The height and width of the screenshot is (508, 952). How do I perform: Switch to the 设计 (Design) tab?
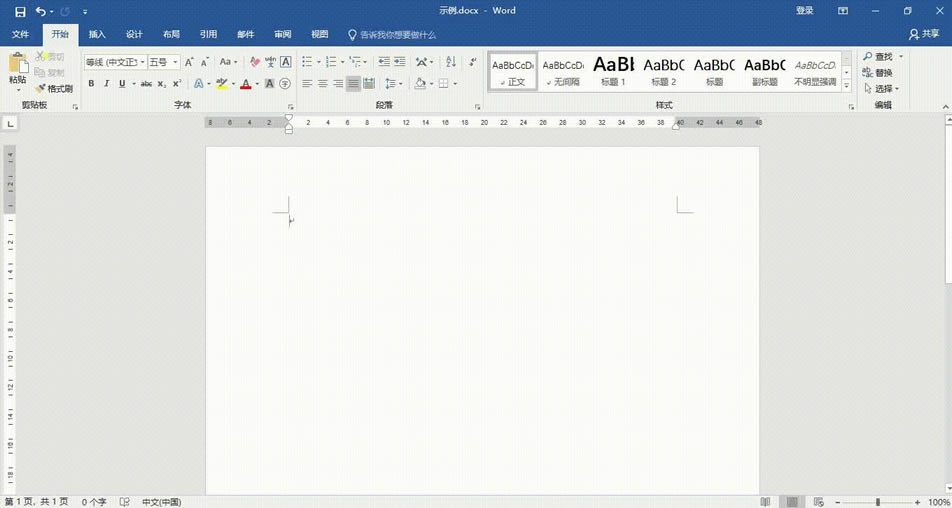134,35
